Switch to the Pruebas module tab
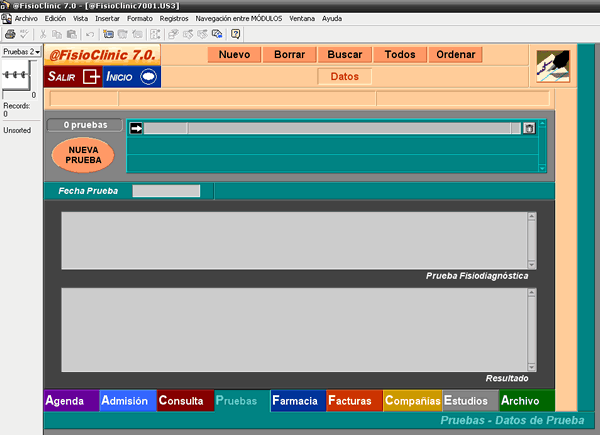This screenshot has height=435, width=600. pyautogui.click(x=242, y=401)
